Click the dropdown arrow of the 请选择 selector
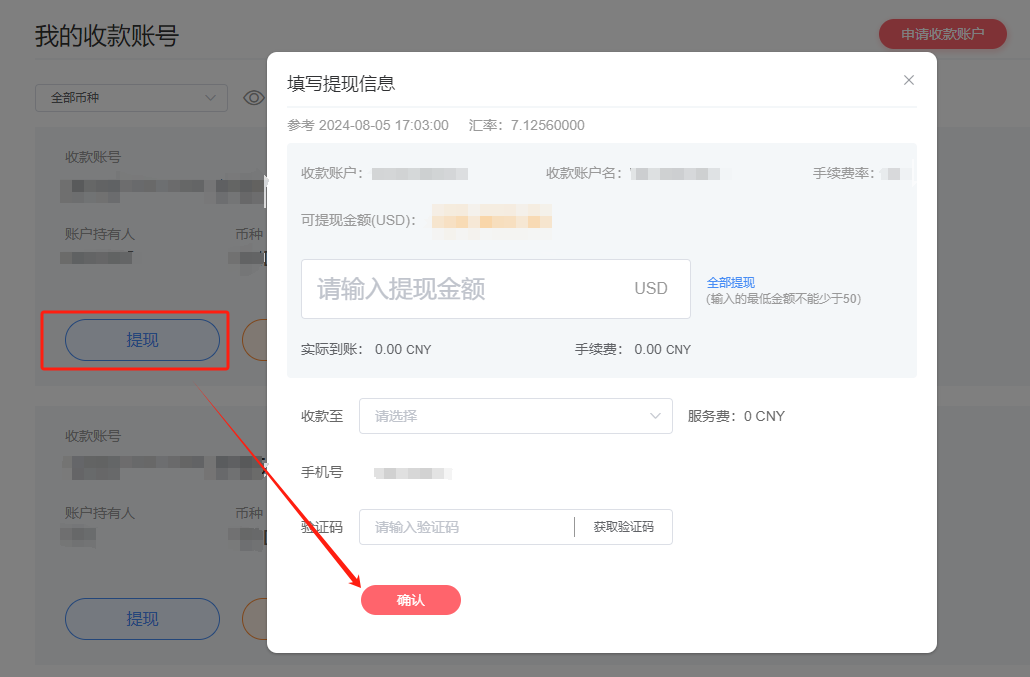This screenshot has width=1030, height=677. tap(655, 416)
